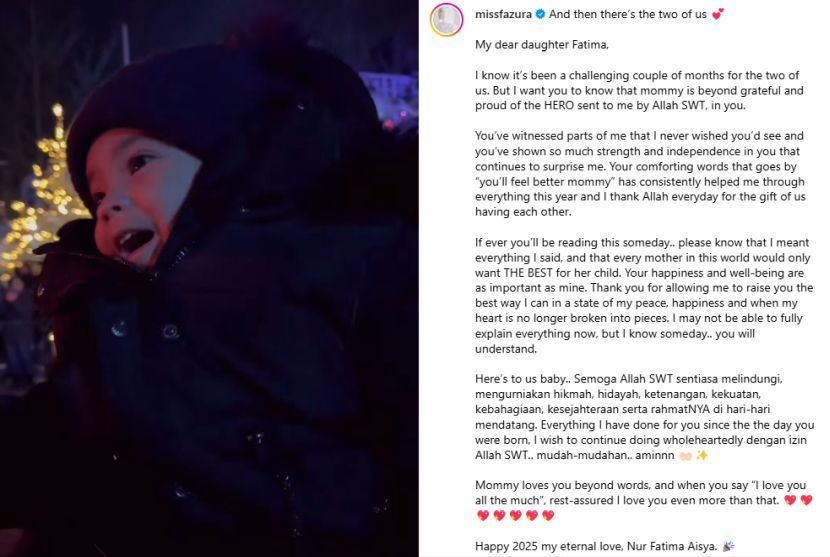Click the paragraph starting 'Here's to us baby'
830x557 pixels.
click(644, 417)
